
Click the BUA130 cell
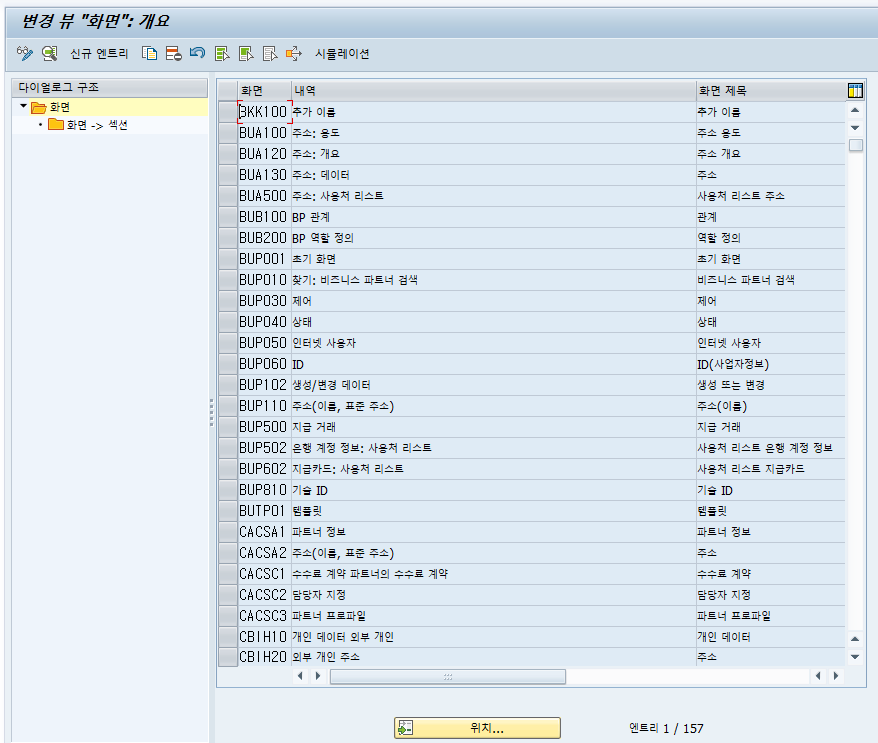(264, 175)
